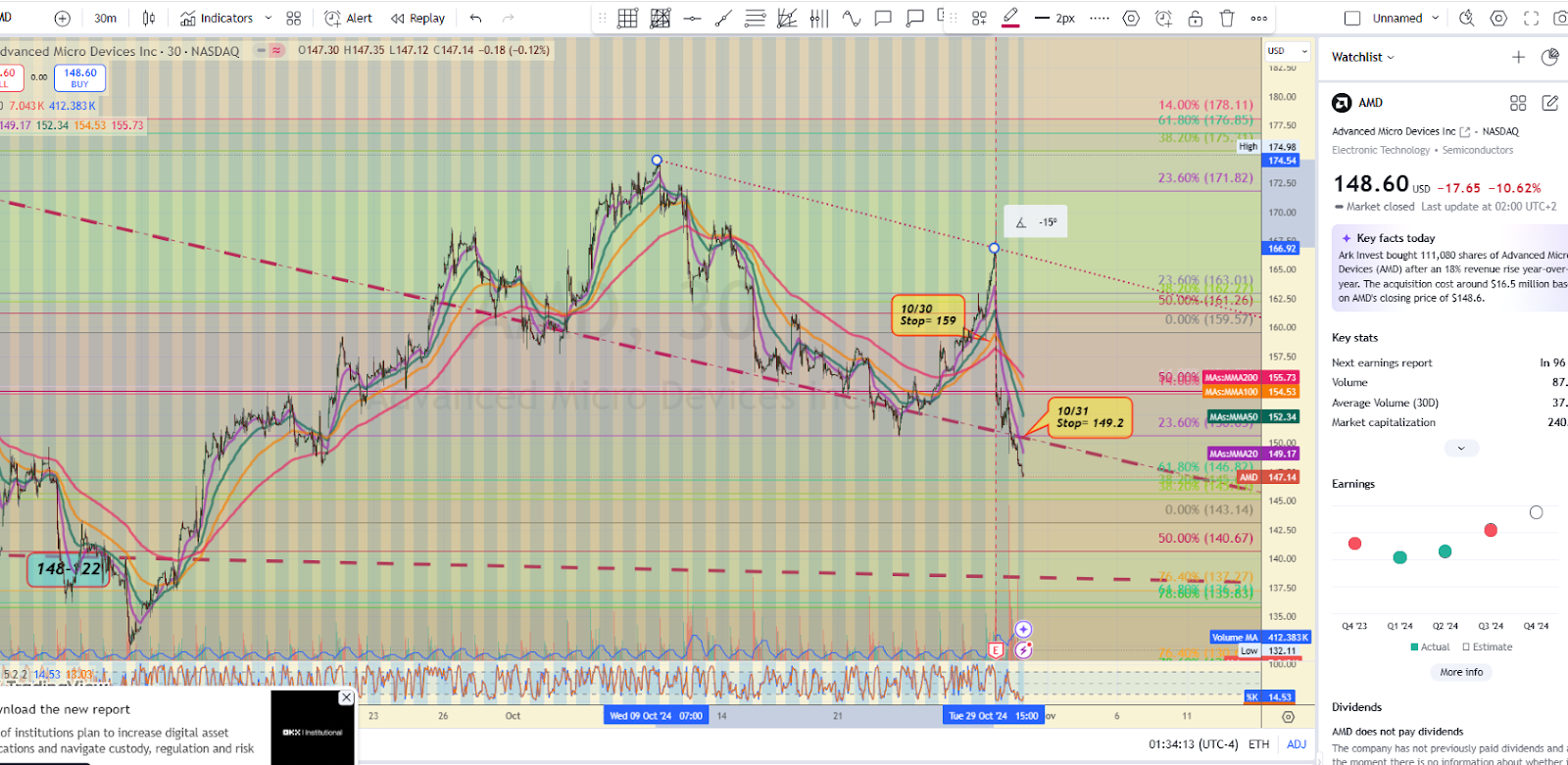Select the Gann square fan tool

click(661, 18)
